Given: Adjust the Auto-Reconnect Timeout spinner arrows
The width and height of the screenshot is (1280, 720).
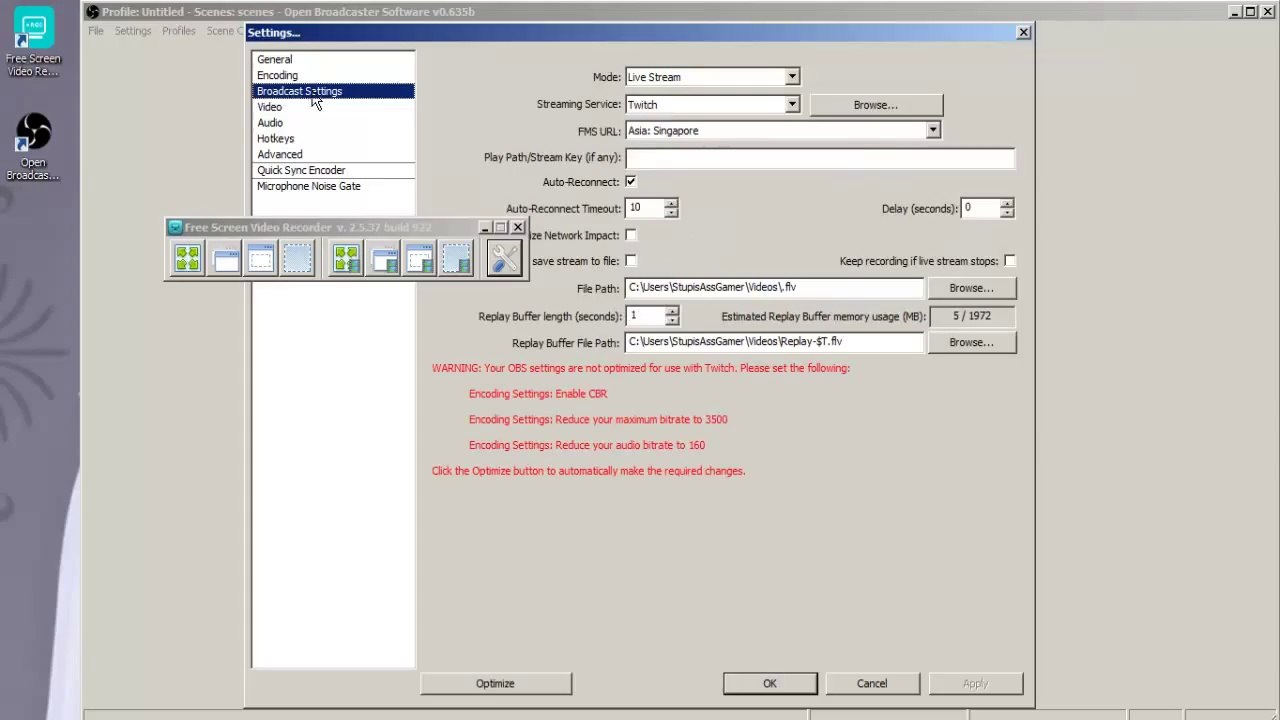Looking at the screenshot, I should [x=671, y=208].
